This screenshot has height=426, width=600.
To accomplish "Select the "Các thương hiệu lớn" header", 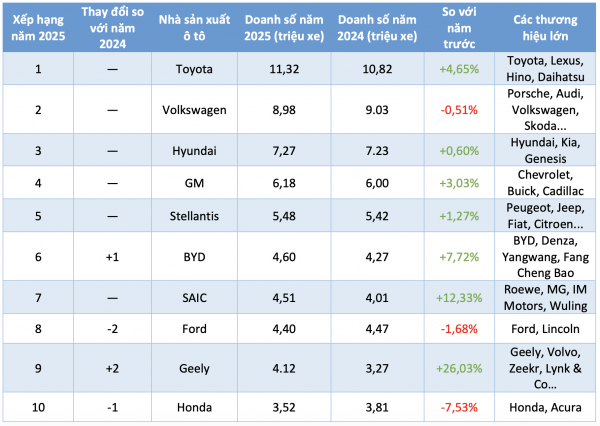I will [544, 27].
